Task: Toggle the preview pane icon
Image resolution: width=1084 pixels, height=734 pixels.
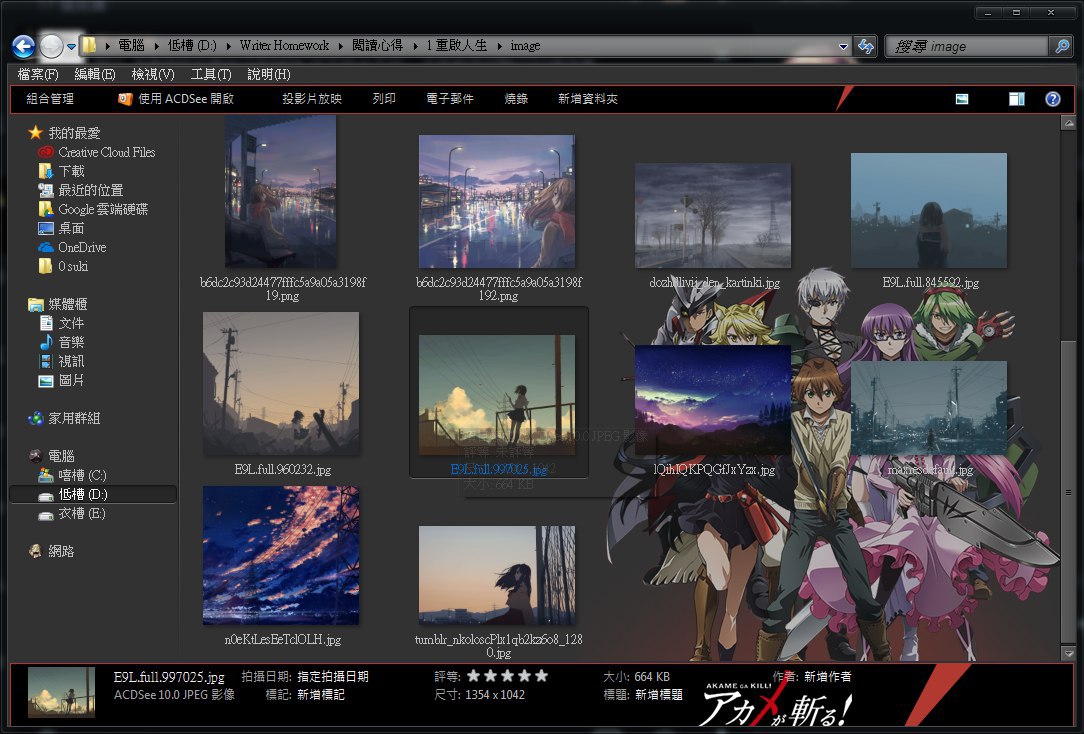Action: (x=1017, y=99)
